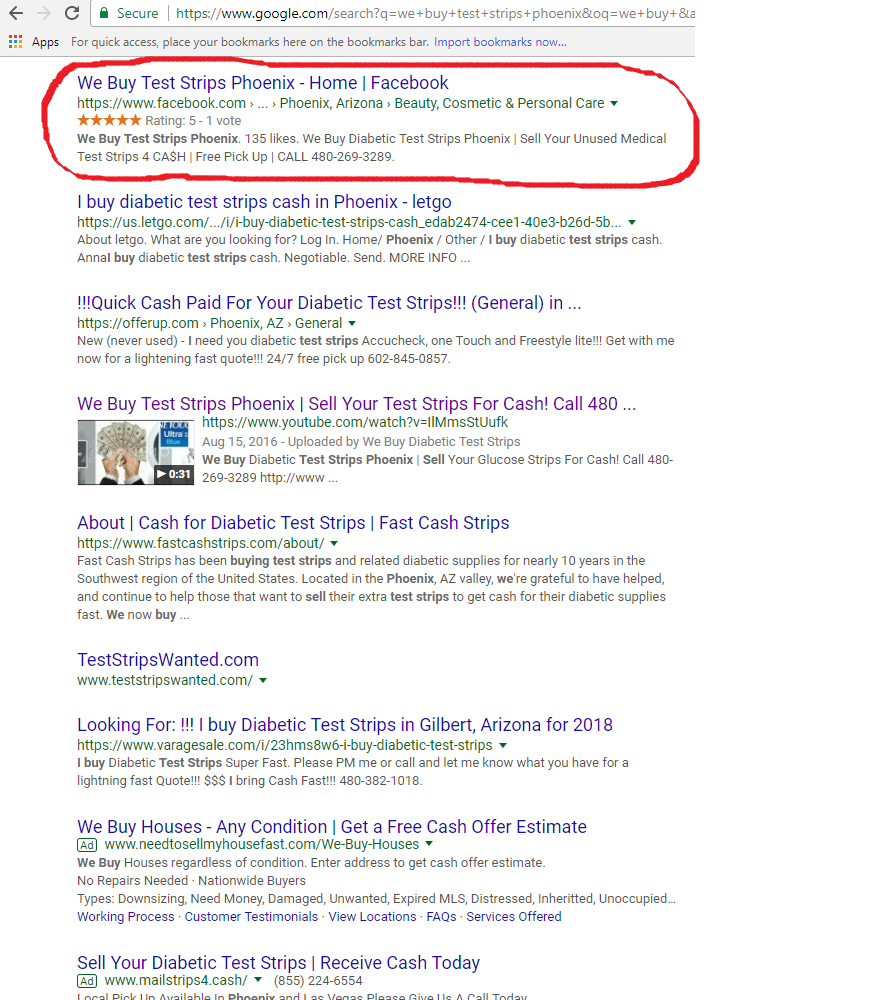This screenshot has height=1000, width=891.
Task: Click the https://www.facebook.com breadcrumb URL
Action: pos(161,103)
